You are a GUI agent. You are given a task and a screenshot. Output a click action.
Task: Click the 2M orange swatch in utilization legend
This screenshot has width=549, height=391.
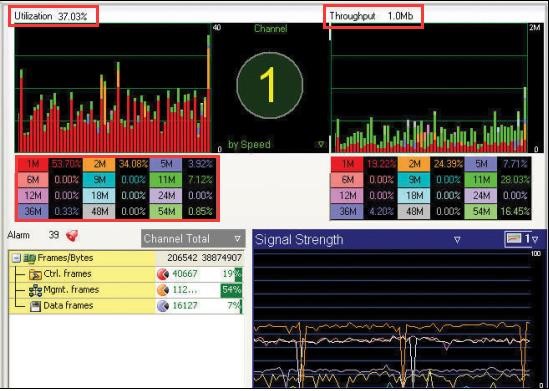click(99, 164)
